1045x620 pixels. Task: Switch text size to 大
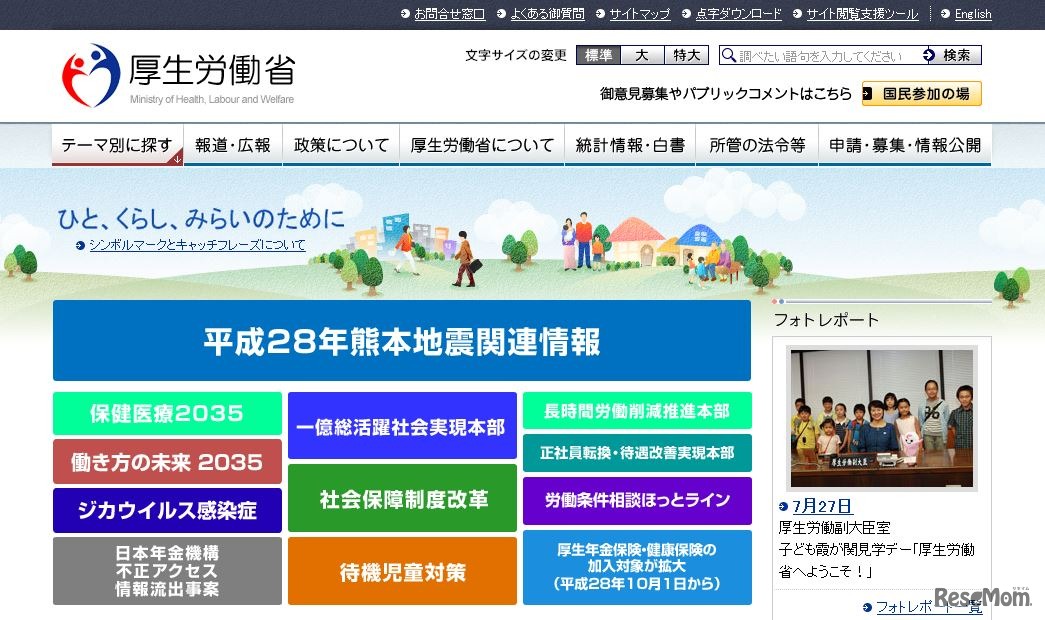642,55
